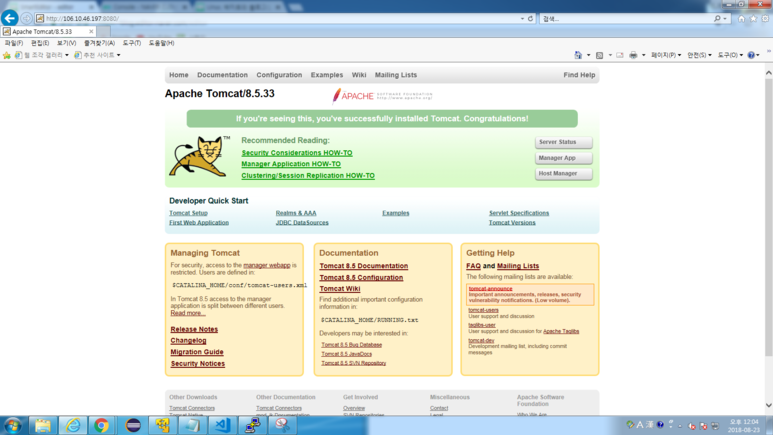Click the blue Help question mark icon
This screenshot has width=773, height=435.
click(x=751, y=55)
